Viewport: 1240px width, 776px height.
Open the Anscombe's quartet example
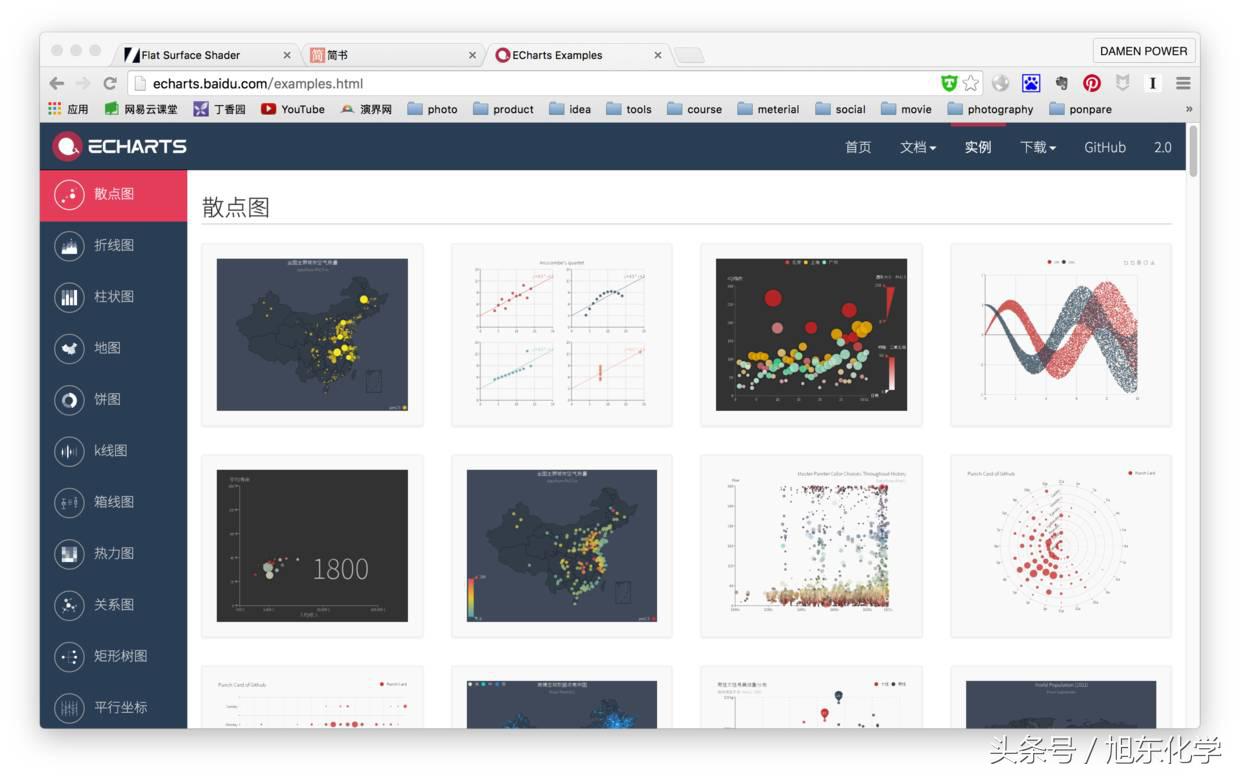coord(562,334)
